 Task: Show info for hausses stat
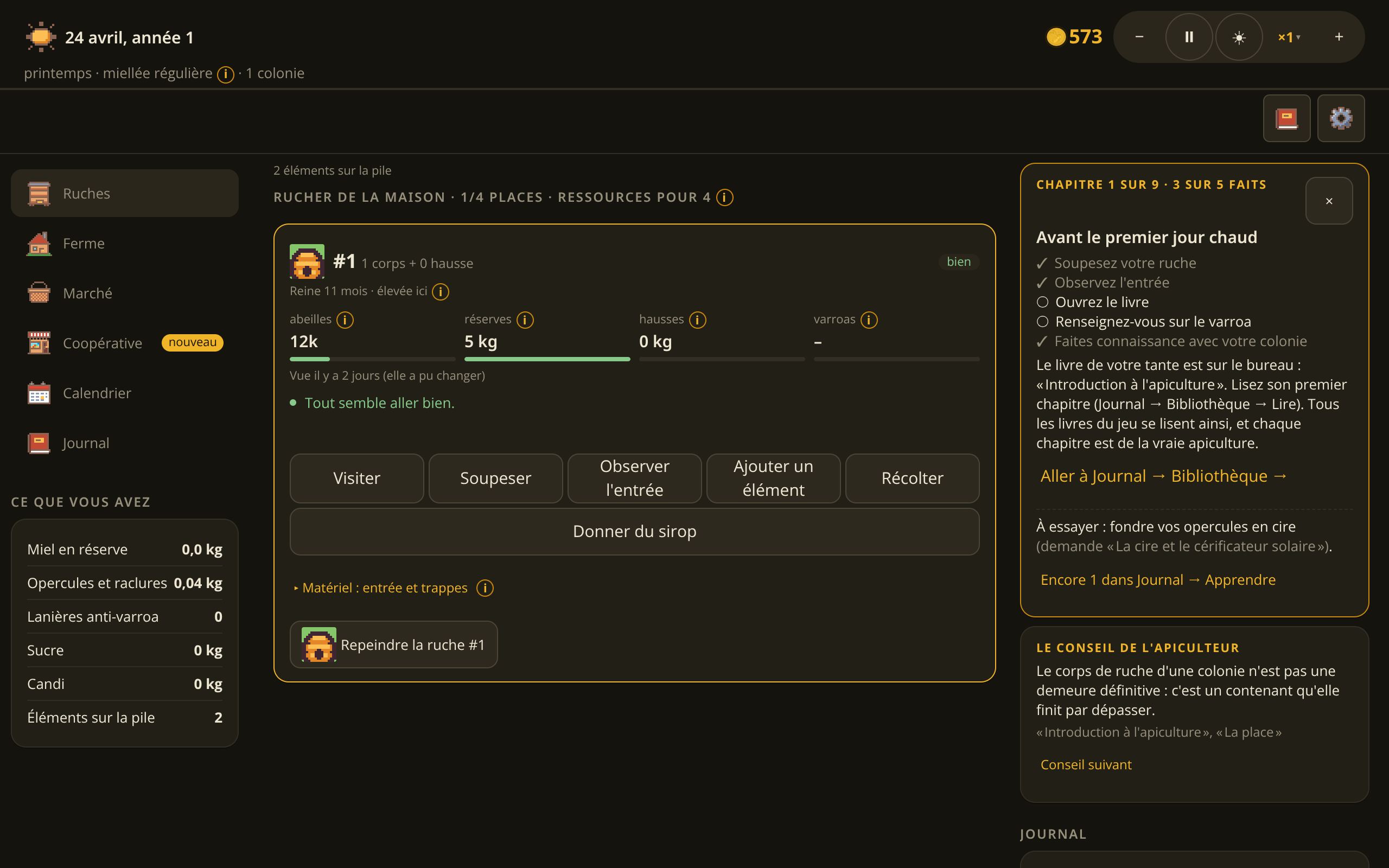pyautogui.click(x=697, y=320)
